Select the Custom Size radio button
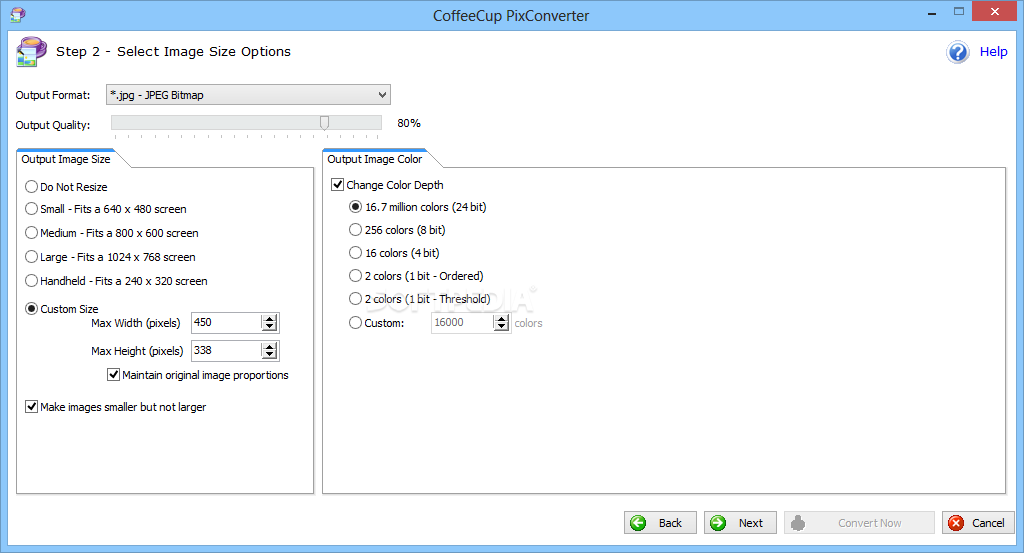 click(x=31, y=309)
